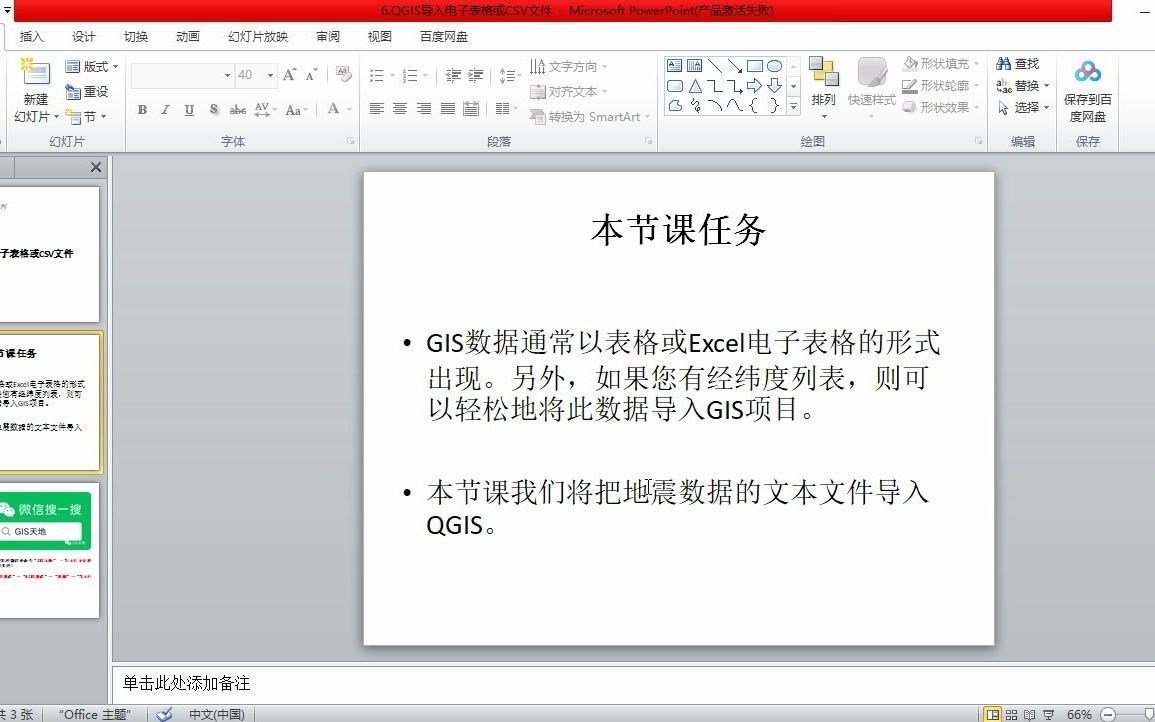Click the spell check icon in status bar
Viewport: 1155px width, 722px height.
[163, 714]
